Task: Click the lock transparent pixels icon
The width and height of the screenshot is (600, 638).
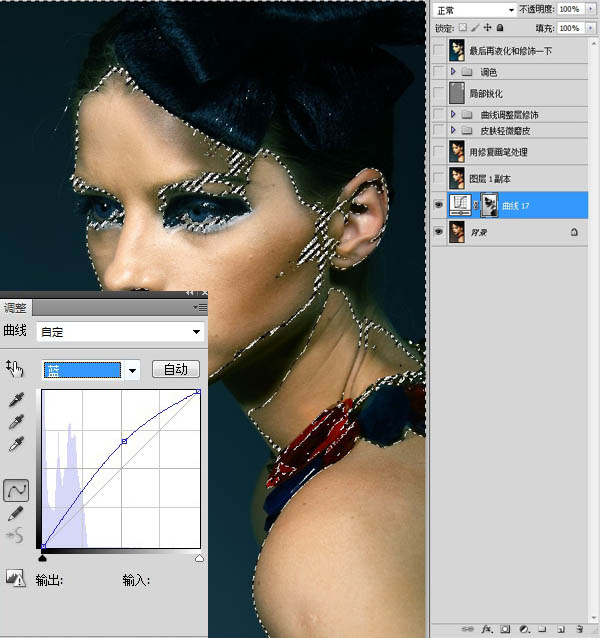Action: 463,28
